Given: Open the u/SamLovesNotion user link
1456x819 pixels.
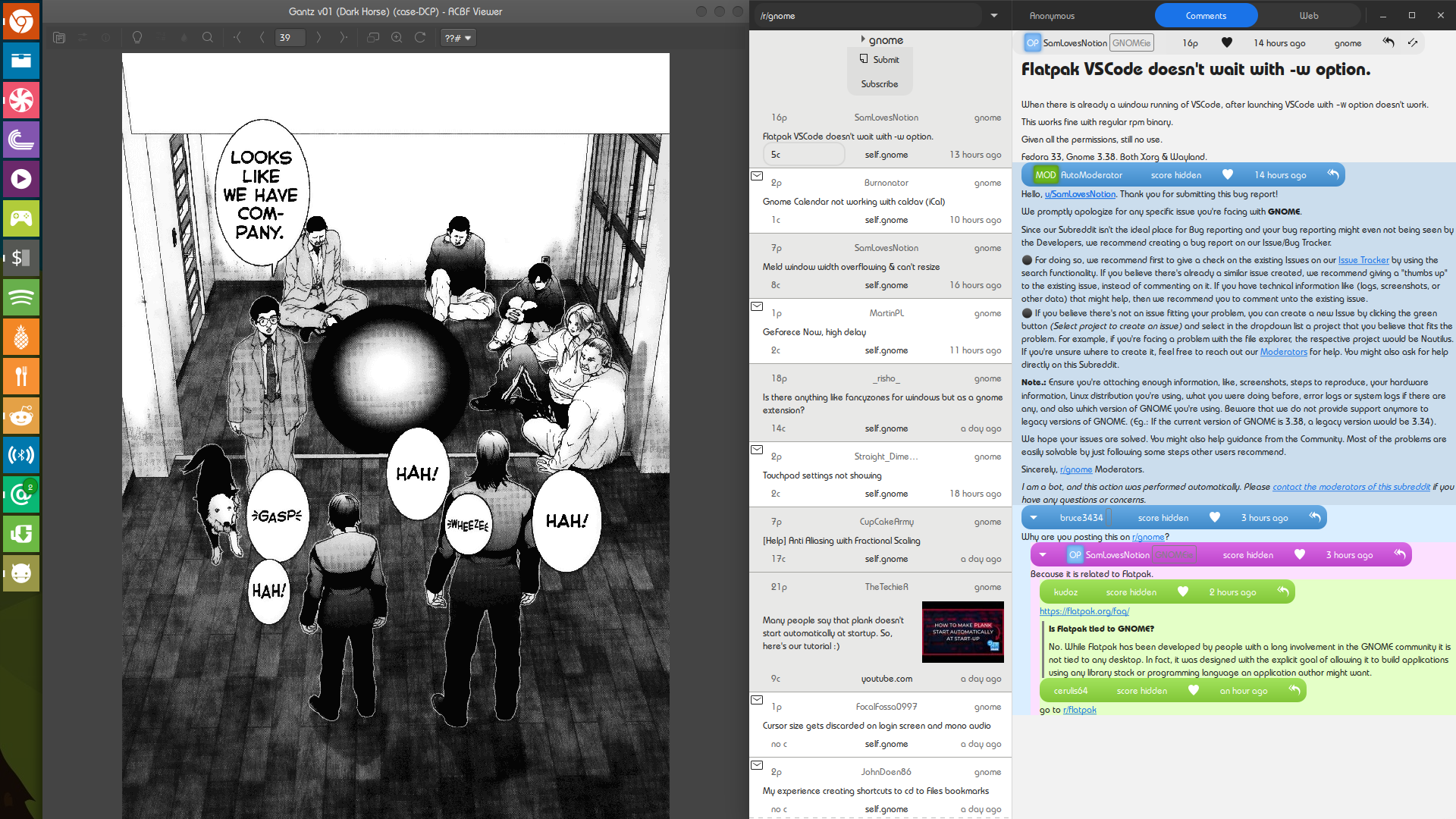Looking at the screenshot, I should [1080, 195].
